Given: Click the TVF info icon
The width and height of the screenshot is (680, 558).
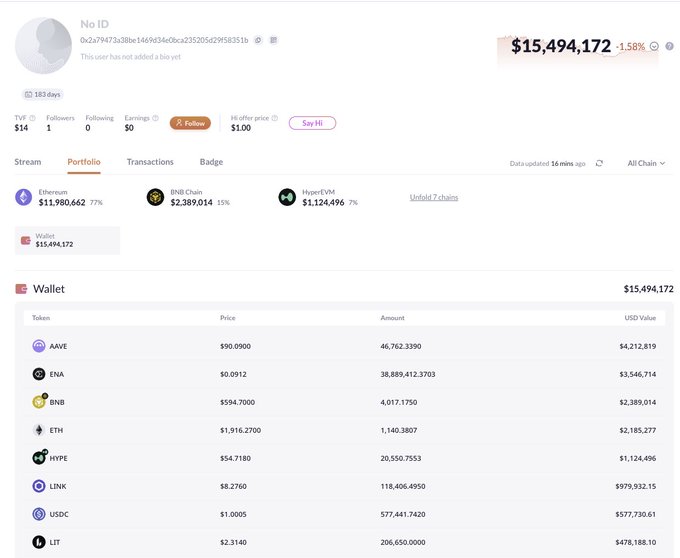Looking at the screenshot, I should tap(33, 118).
